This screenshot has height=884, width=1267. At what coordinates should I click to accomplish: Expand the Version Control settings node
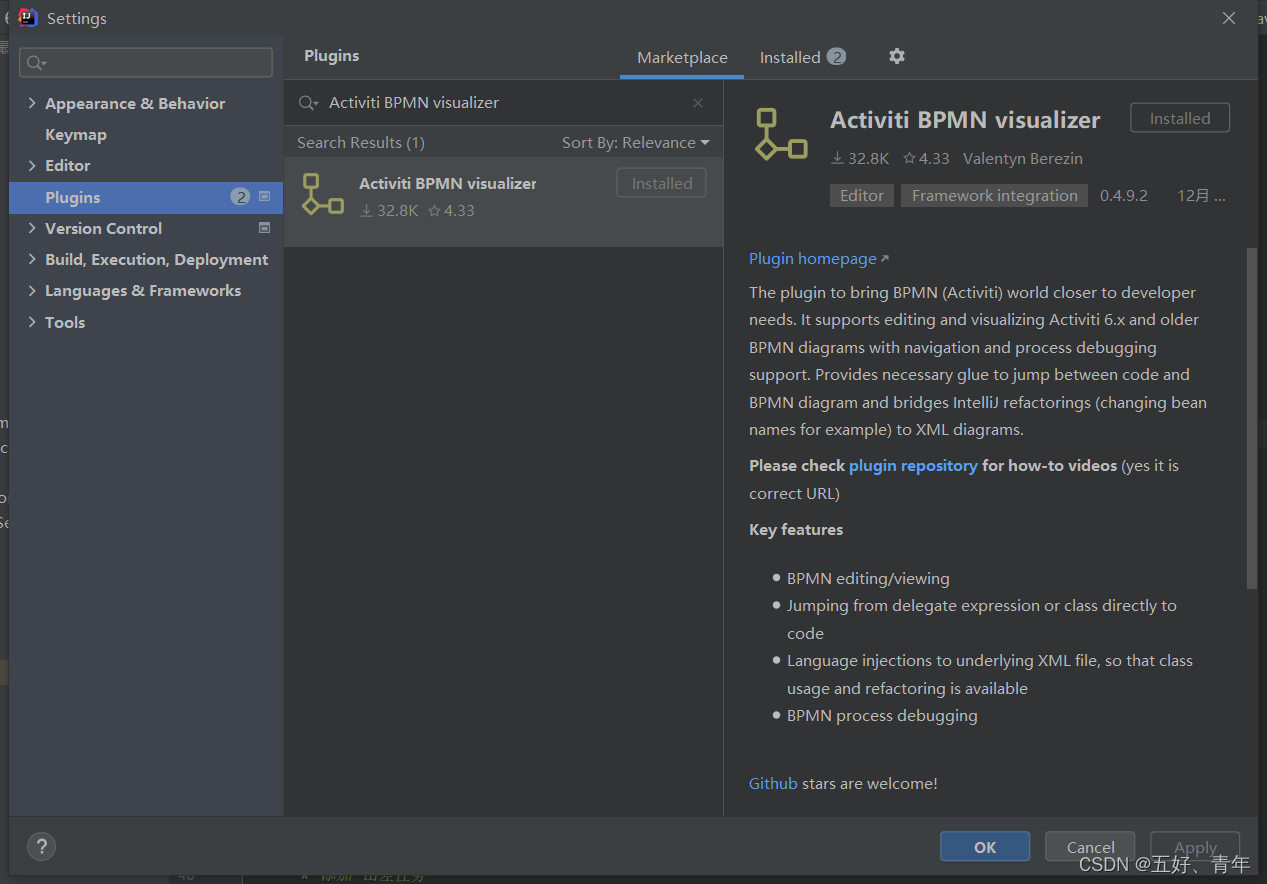click(32, 228)
